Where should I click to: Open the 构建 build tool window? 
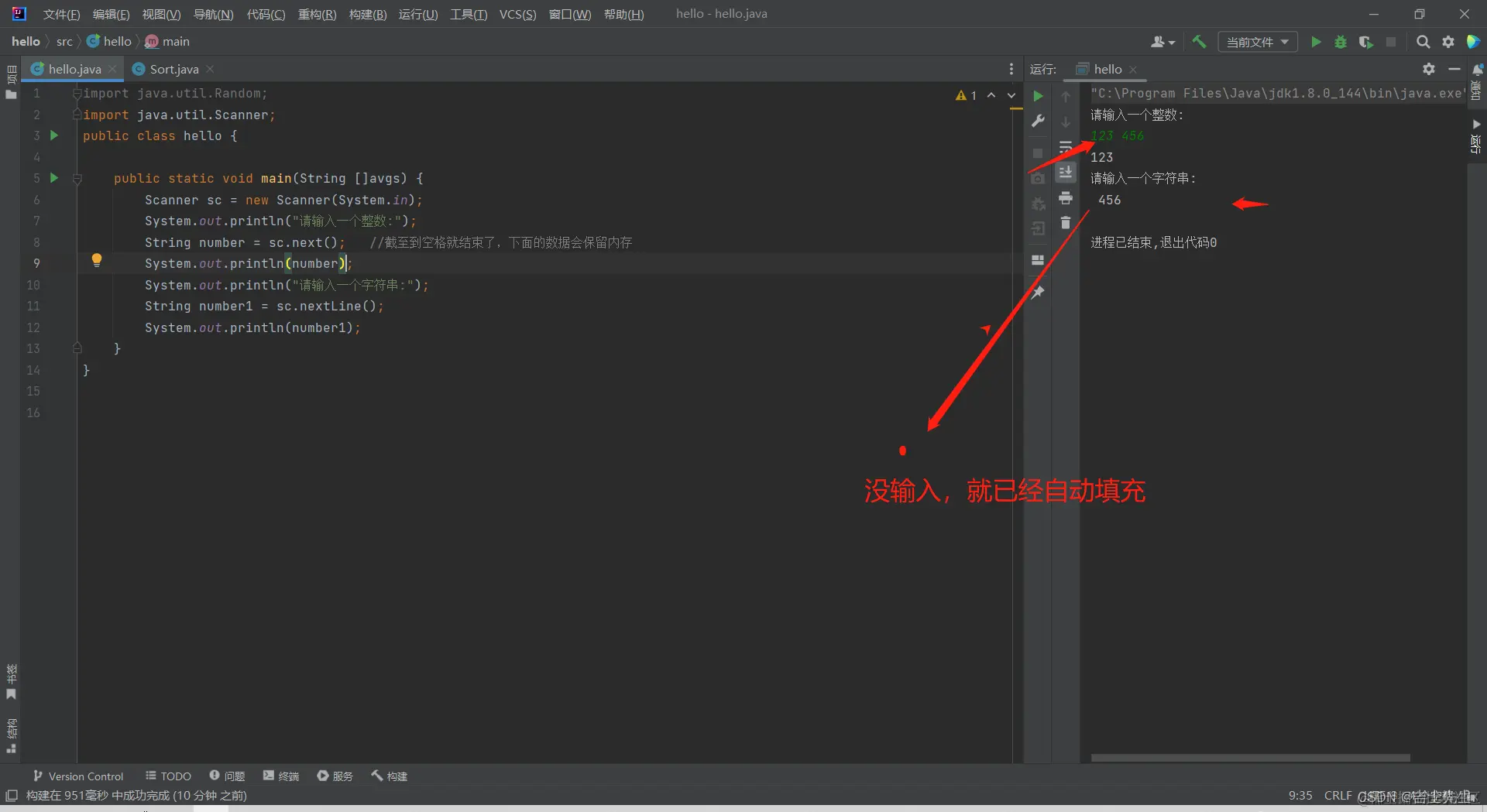click(389, 776)
